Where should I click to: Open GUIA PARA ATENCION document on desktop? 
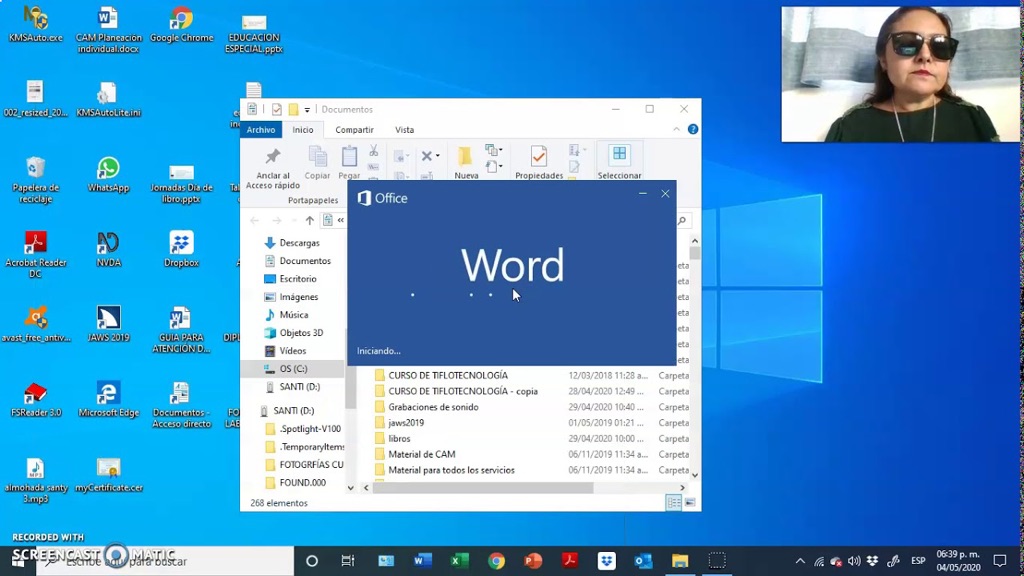click(182, 330)
